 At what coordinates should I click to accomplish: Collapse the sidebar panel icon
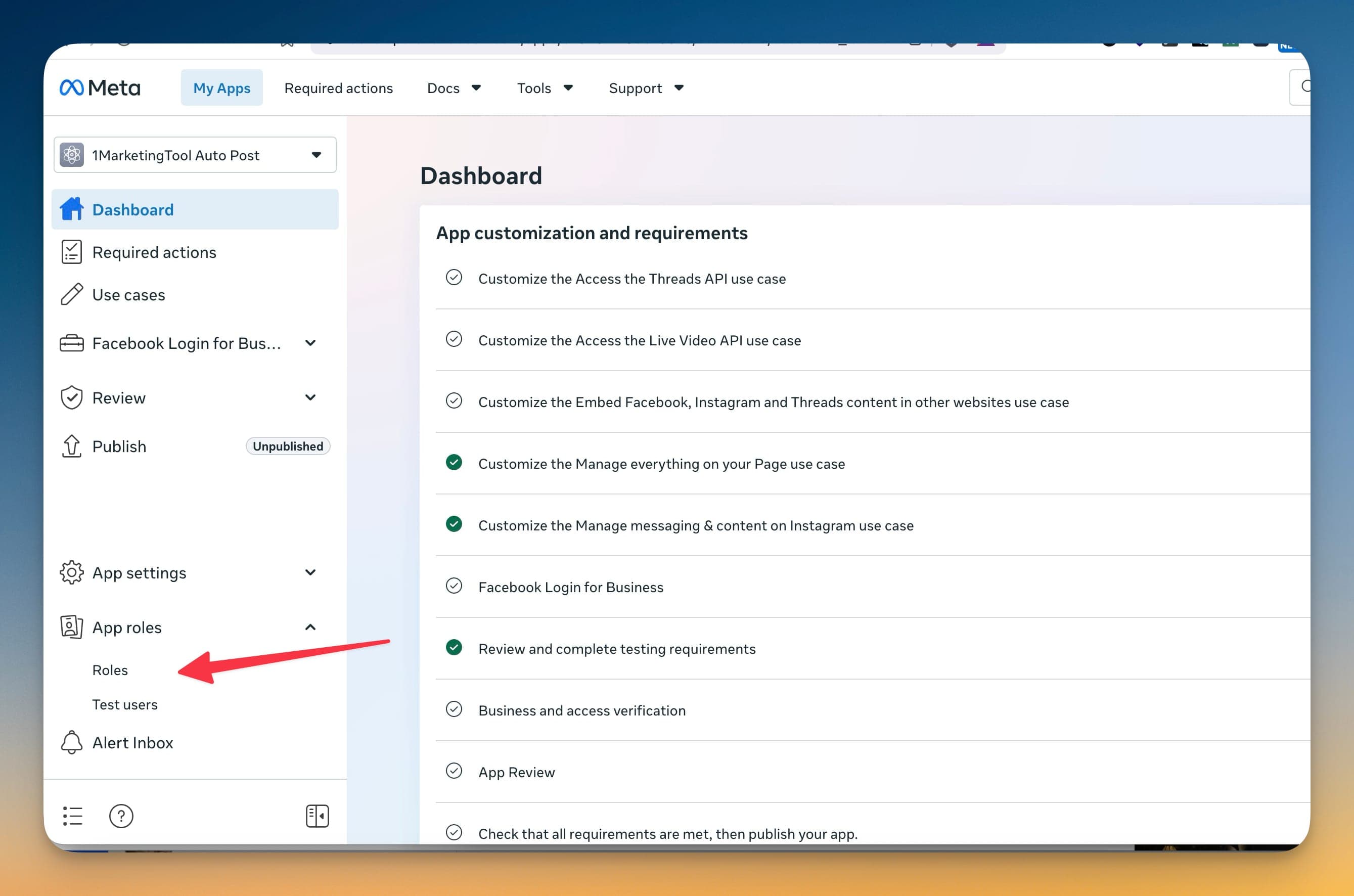[317, 816]
